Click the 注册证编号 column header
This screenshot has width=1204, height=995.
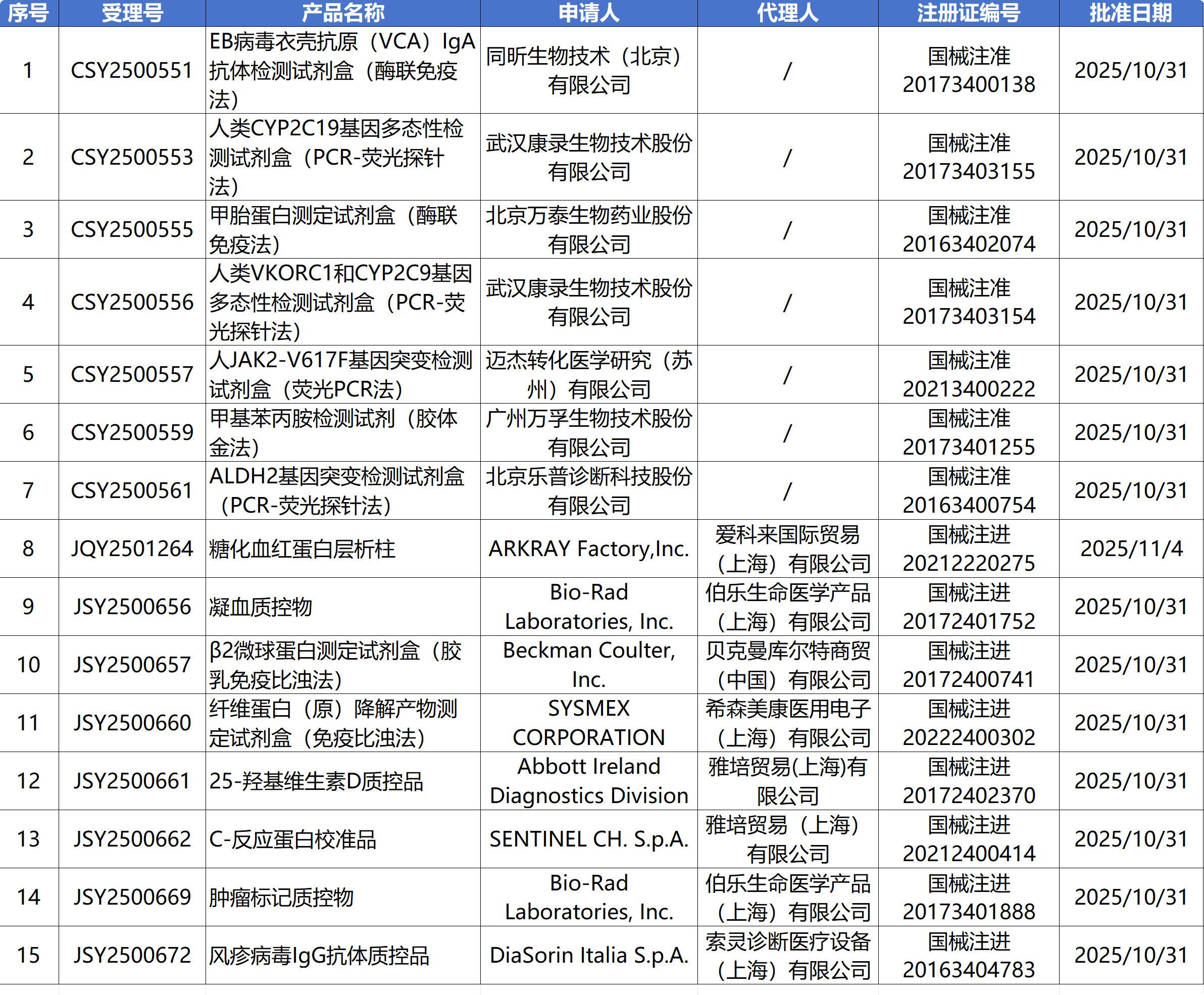click(x=969, y=13)
